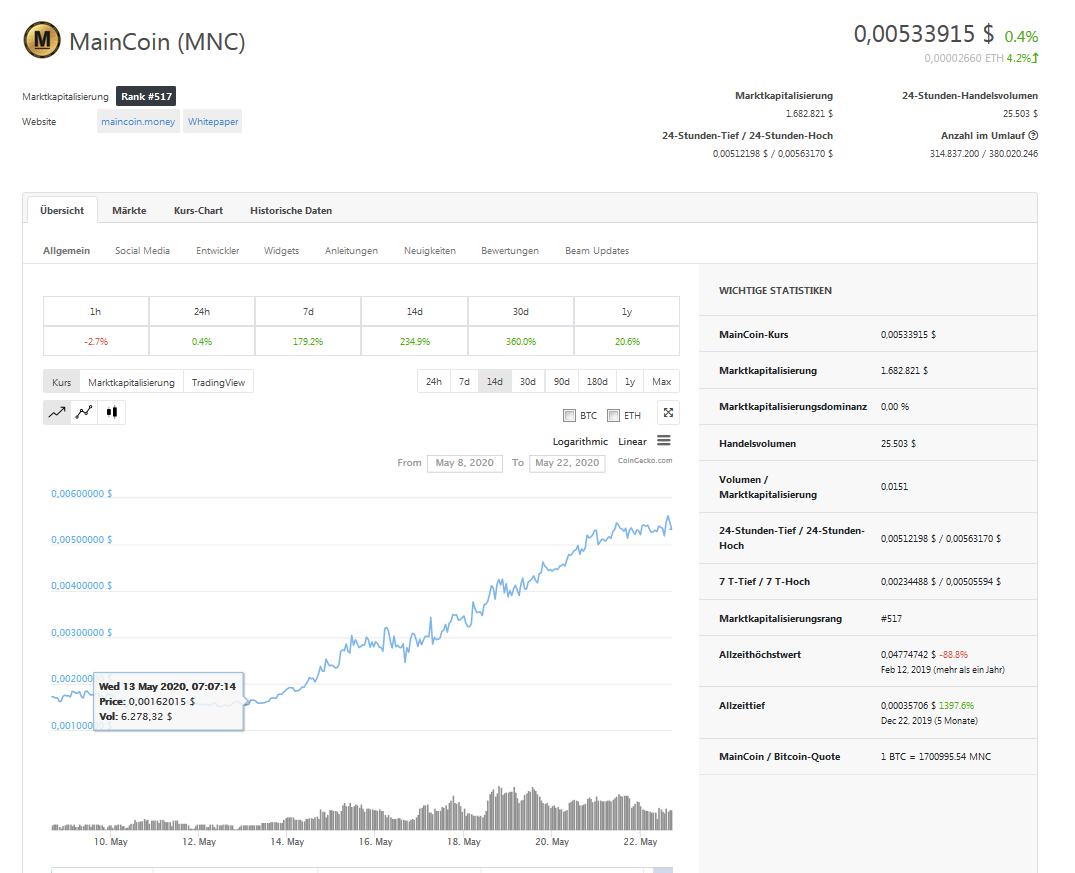Click the Volumen / Marktkapitalisierung value 0.0151
The height and width of the screenshot is (873, 1075).
tap(894, 487)
